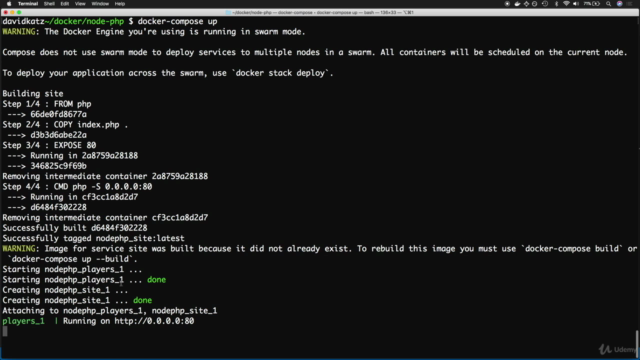Click '`docker-compose up --build`' text

pos(70,259)
